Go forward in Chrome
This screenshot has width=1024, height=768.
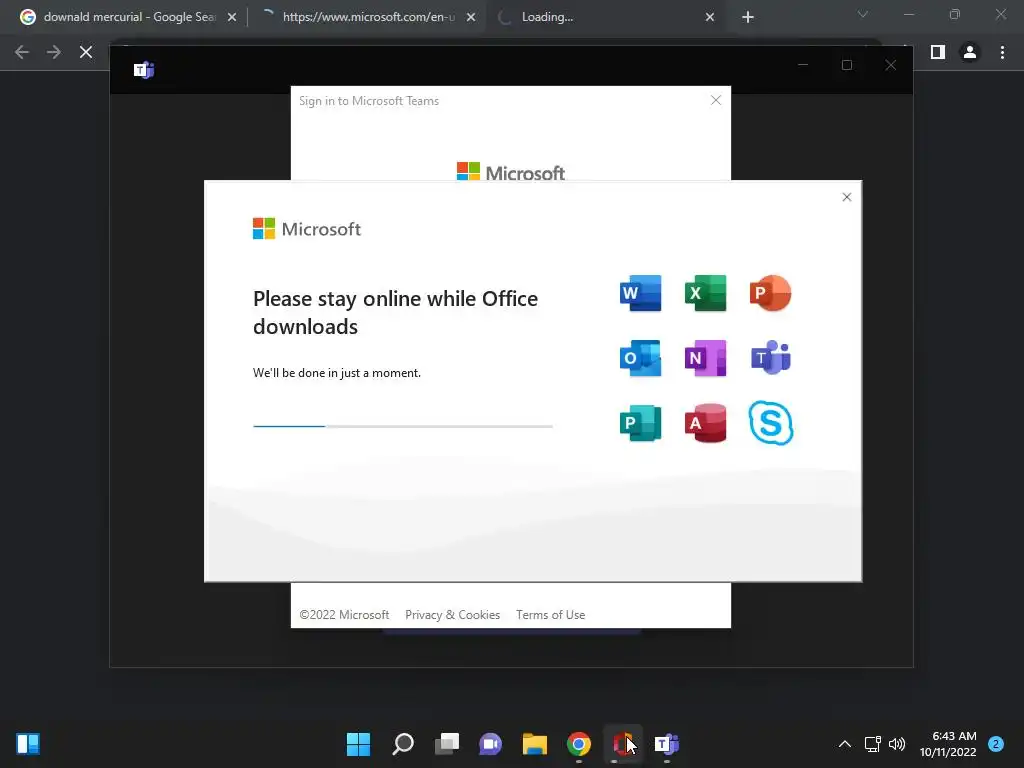point(54,52)
